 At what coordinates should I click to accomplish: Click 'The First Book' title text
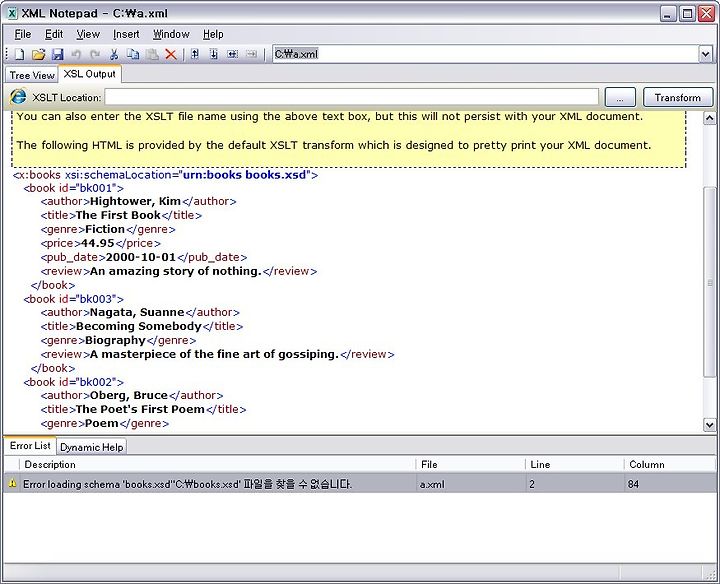click(x=118, y=215)
